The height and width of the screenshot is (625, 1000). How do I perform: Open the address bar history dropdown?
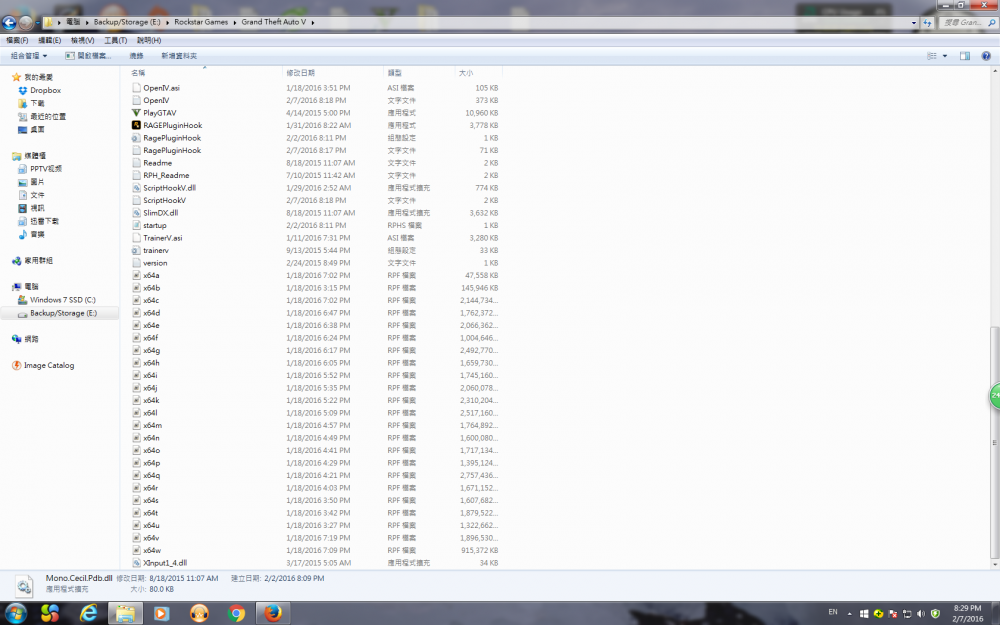914,22
